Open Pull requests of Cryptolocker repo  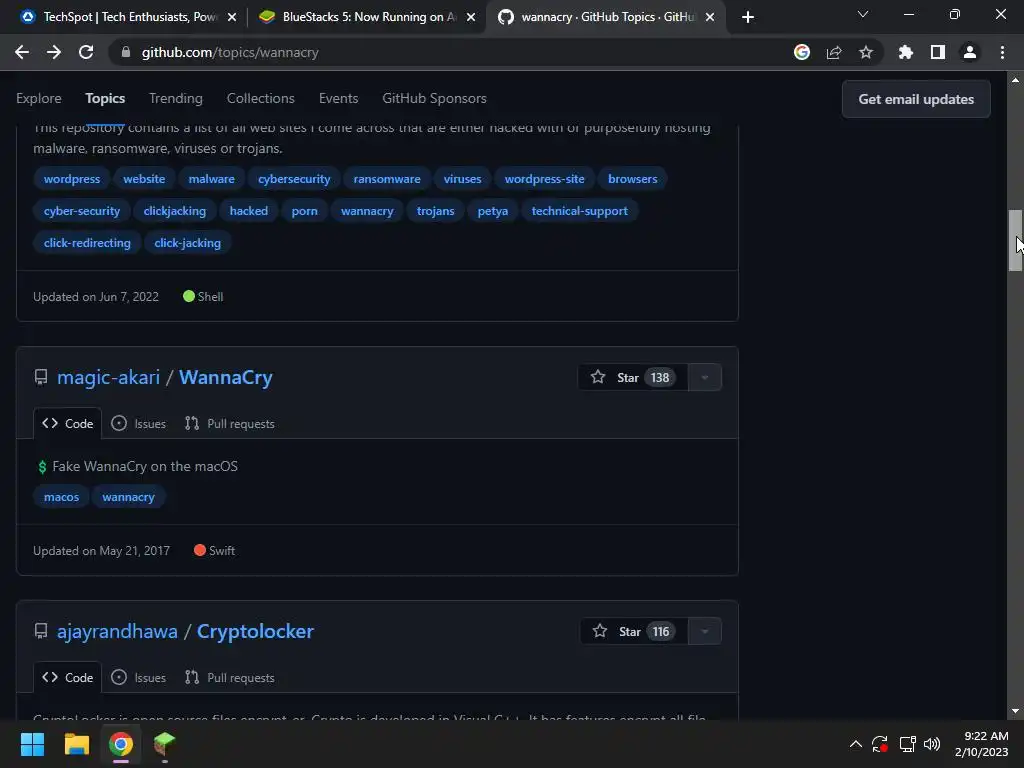(229, 677)
